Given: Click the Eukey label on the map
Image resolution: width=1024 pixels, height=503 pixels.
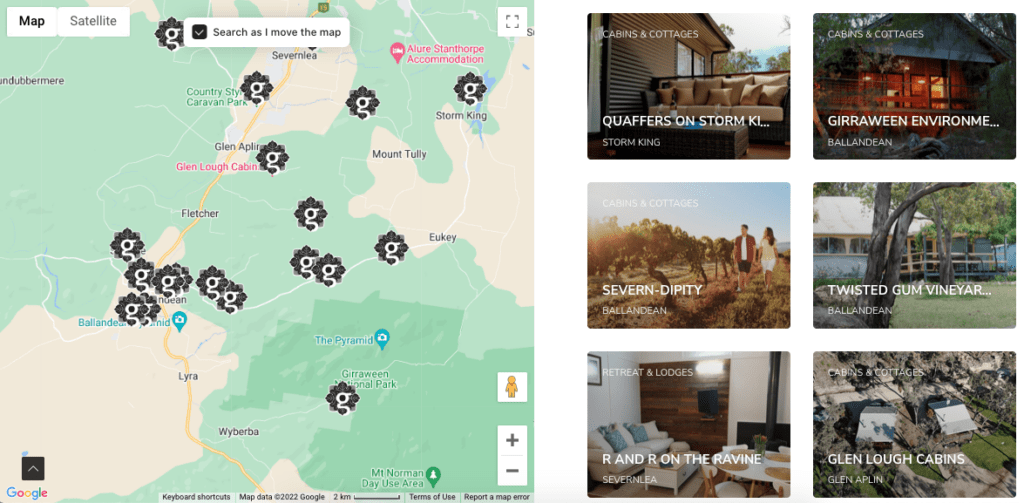Looking at the screenshot, I should [443, 238].
